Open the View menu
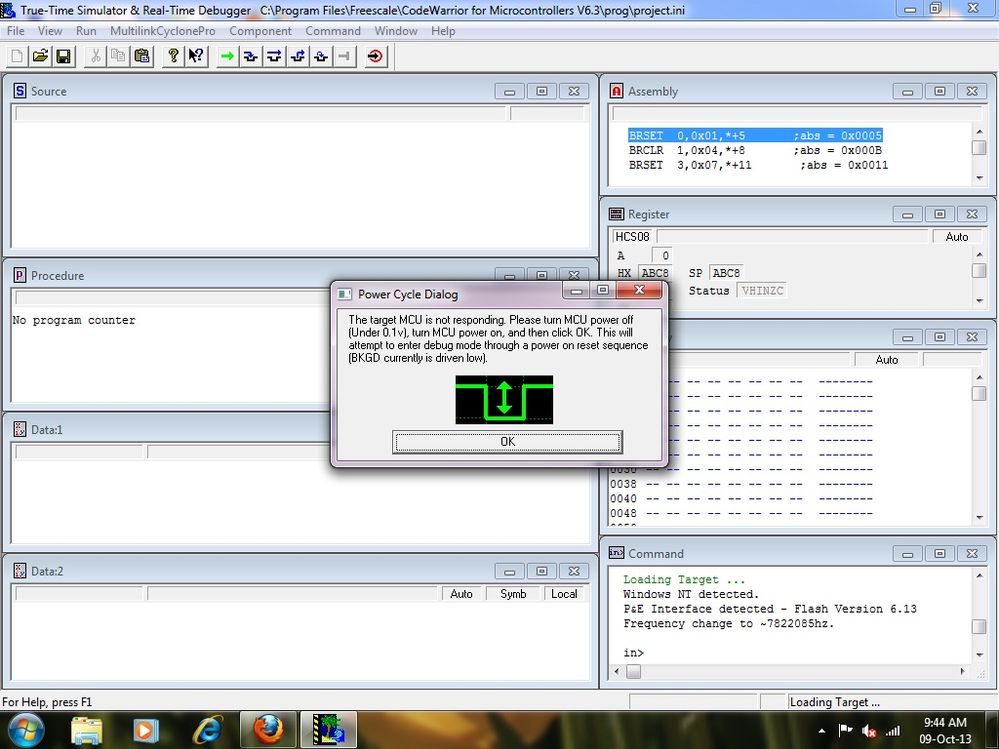 [x=50, y=31]
